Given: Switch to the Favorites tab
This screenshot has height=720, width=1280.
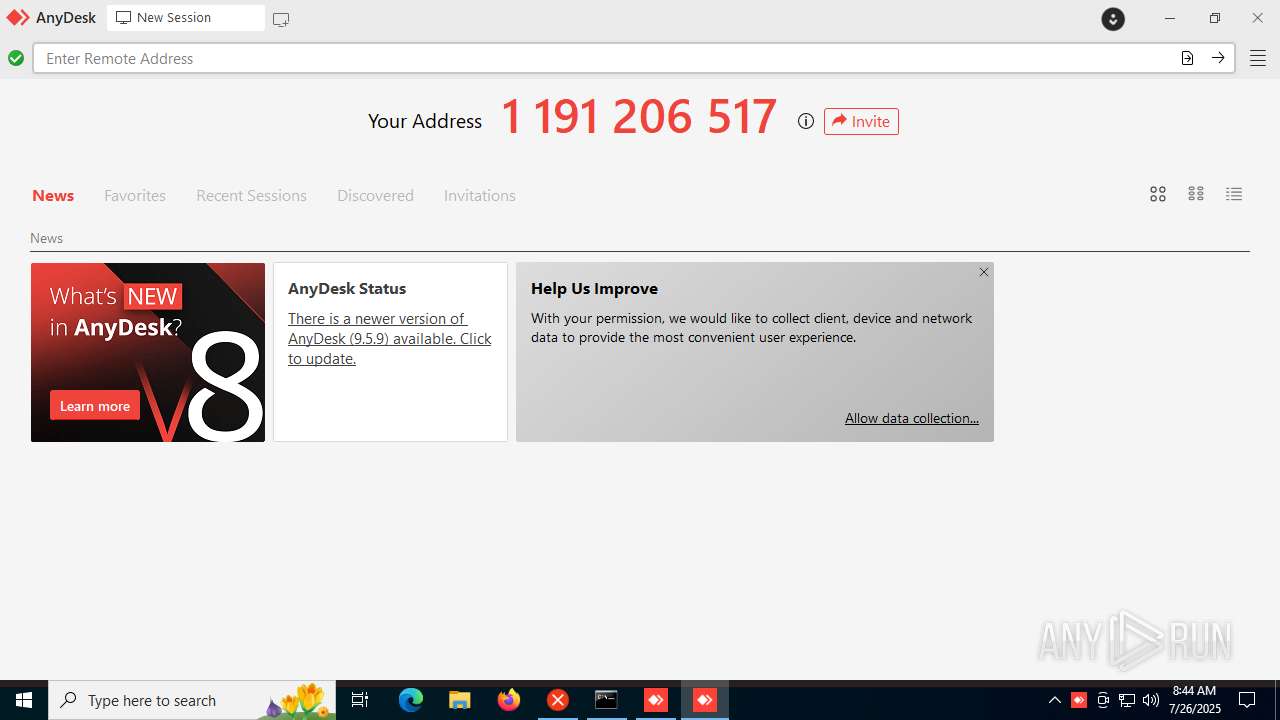Looking at the screenshot, I should pos(135,195).
